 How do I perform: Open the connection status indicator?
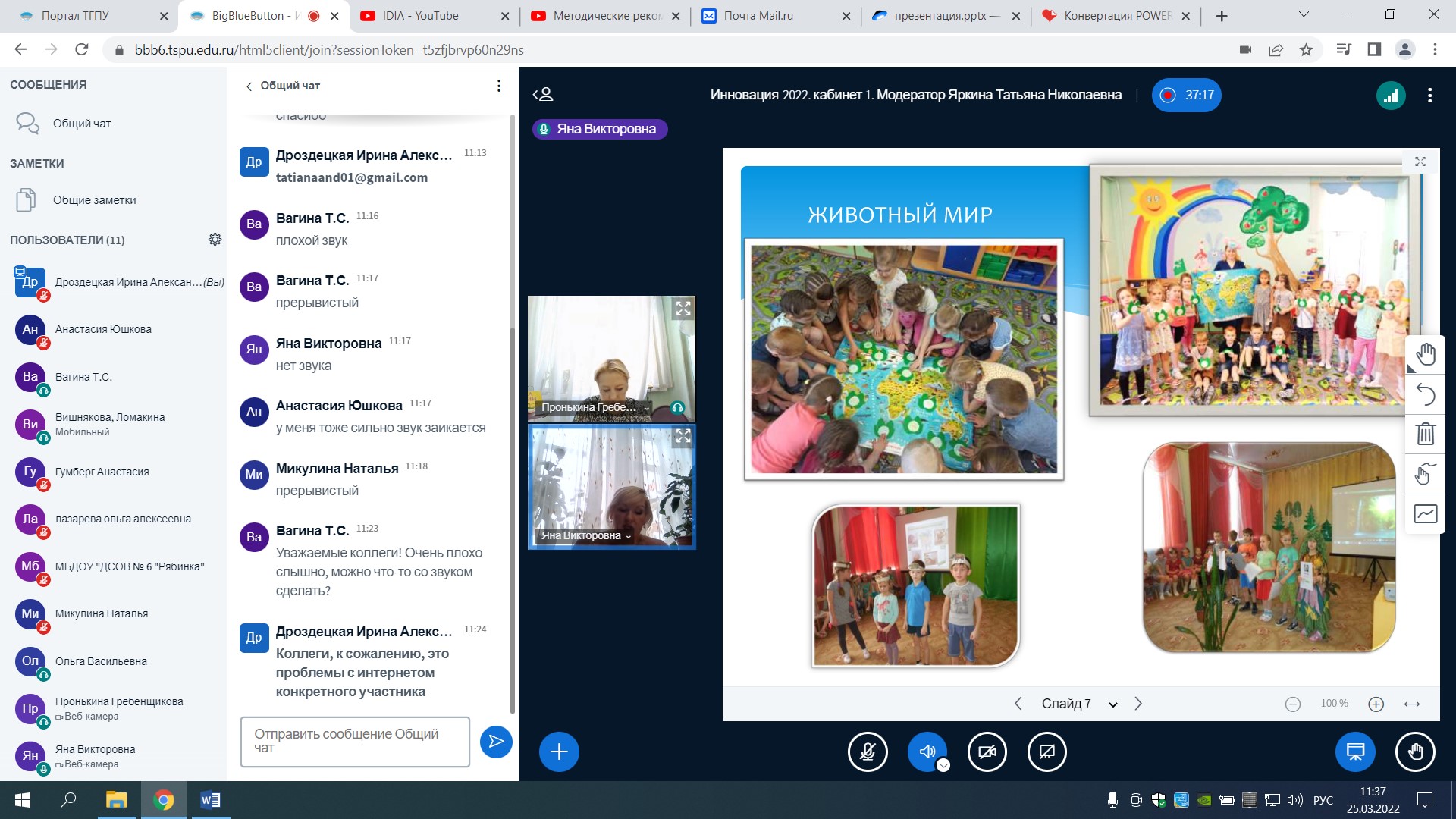(1391, 96)
